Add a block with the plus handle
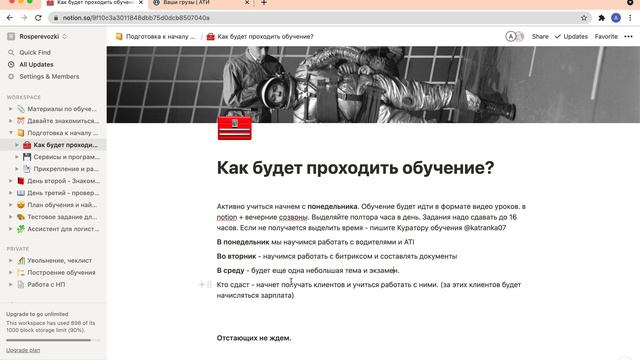 point(201,284)
